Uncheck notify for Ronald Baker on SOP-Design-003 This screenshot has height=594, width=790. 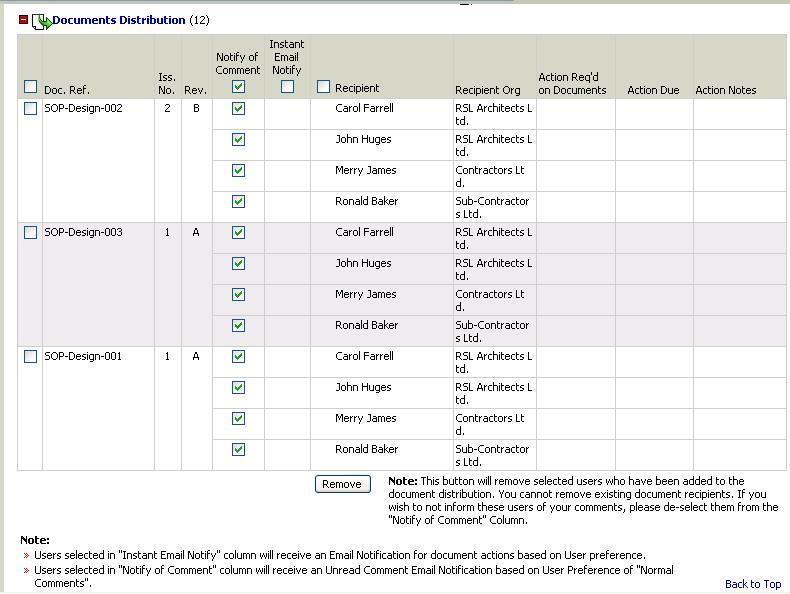[x=239, y=325]
